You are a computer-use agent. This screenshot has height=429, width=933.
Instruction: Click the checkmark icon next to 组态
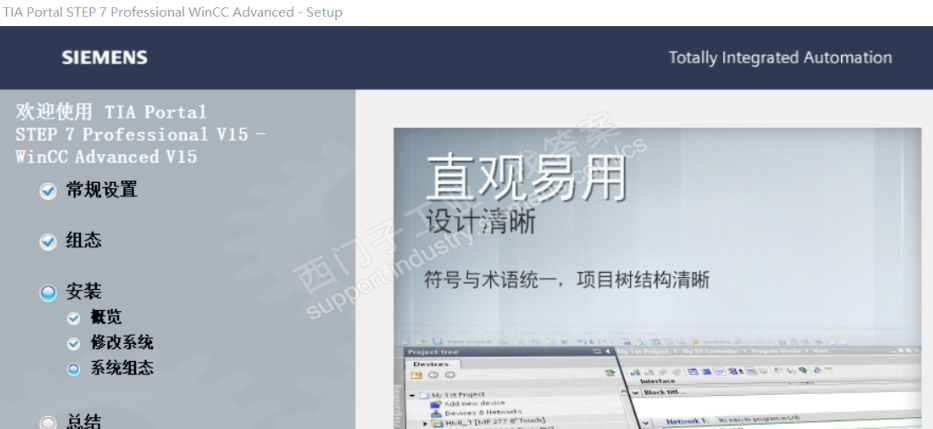point(48,242)
